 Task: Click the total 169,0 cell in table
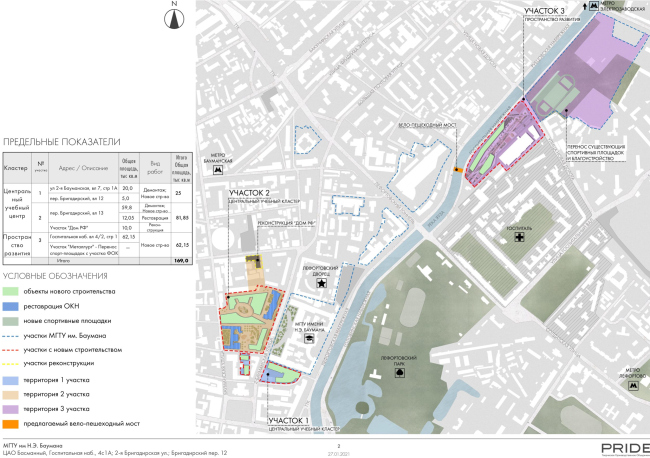182,258
